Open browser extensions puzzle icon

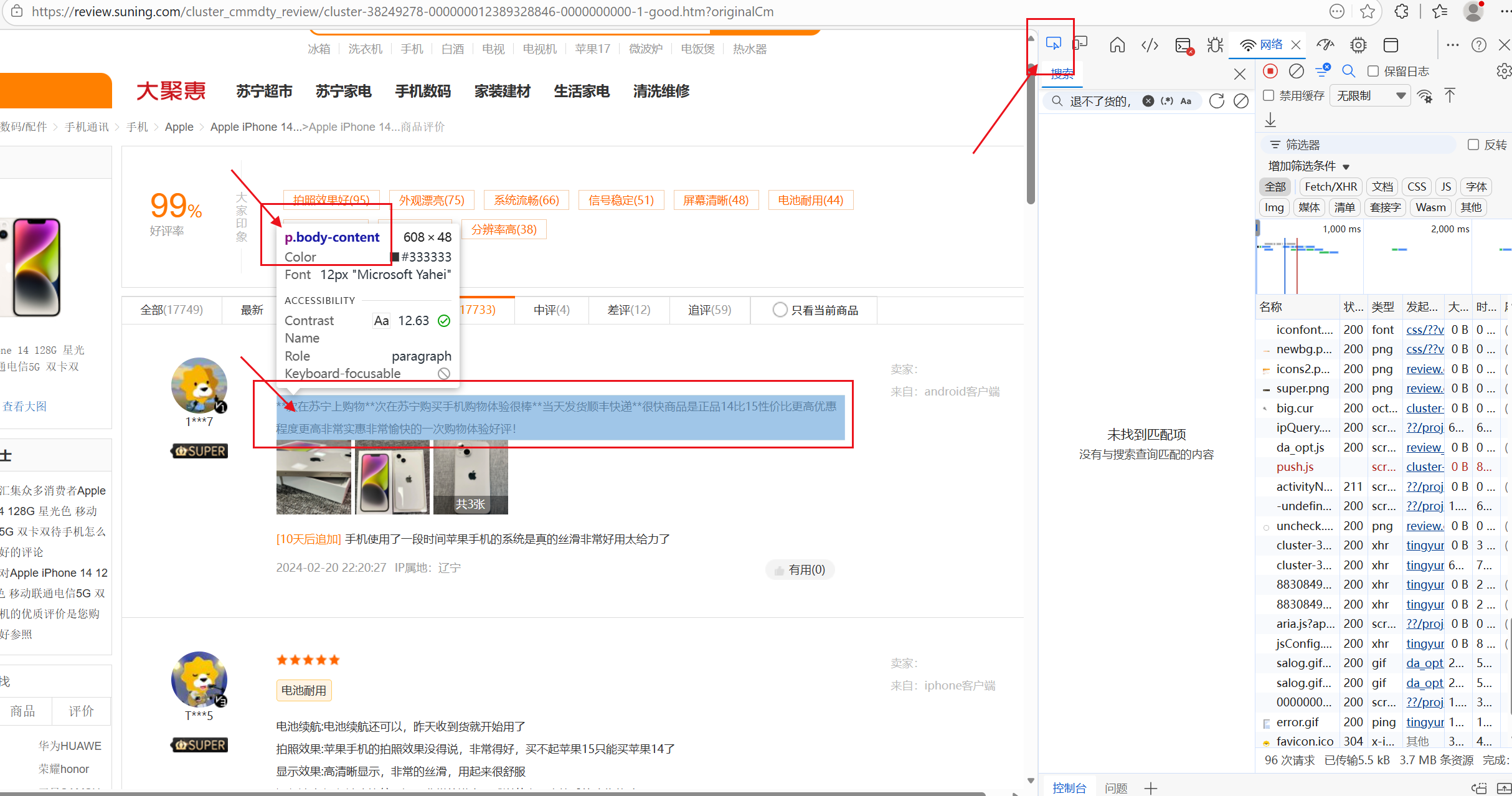(x=1402, y=11)
